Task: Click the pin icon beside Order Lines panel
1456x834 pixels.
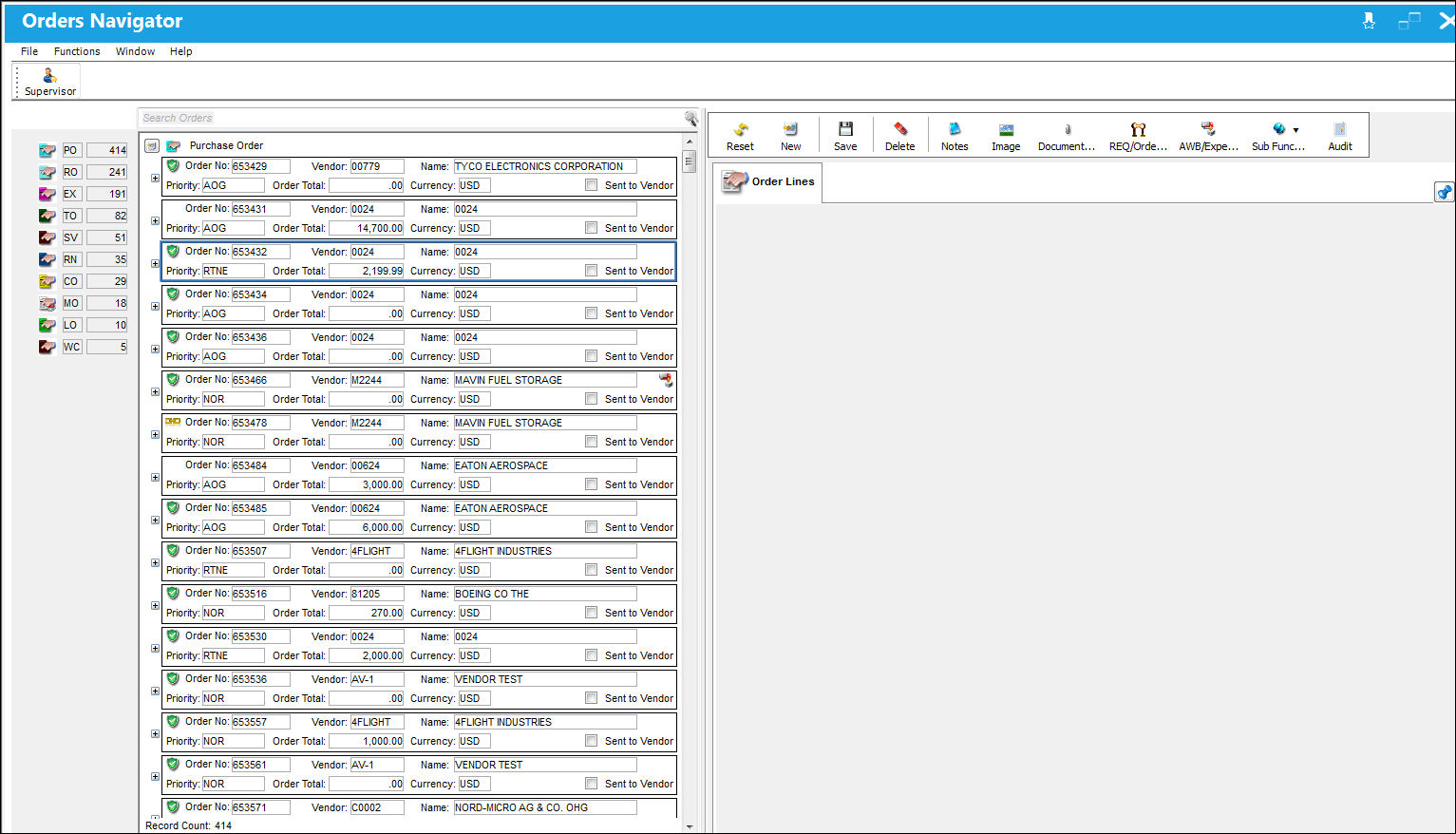Action: (x=1444, y=193)
